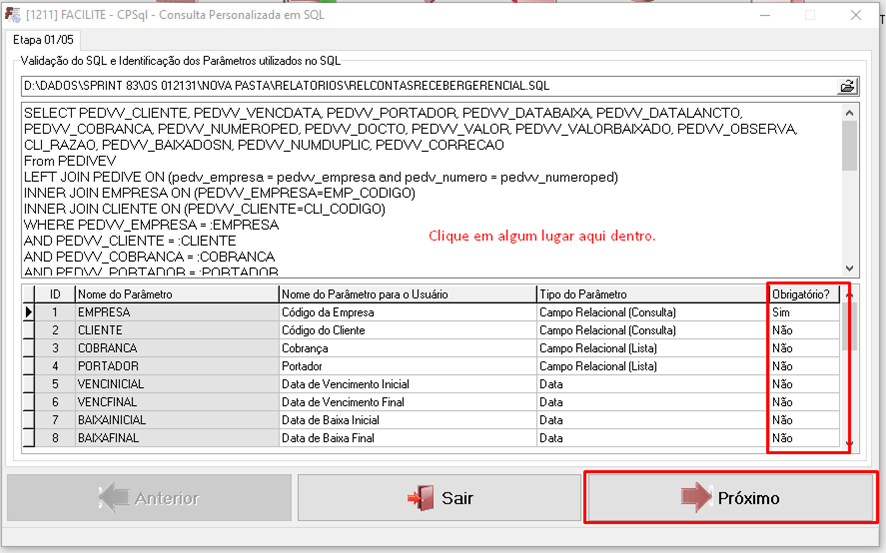The width and height of the screenshot is (886, 553).
Task: Click the open SQL file folder icon
Action: point(848,86)
